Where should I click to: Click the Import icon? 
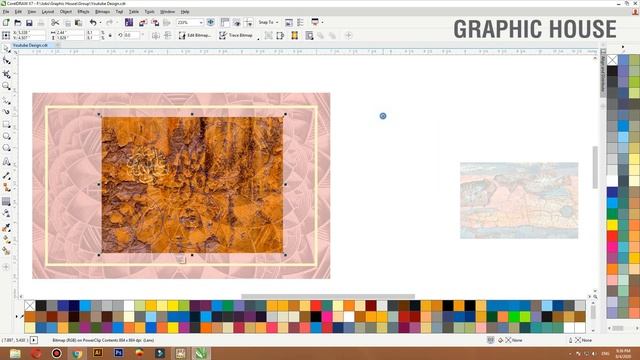pos(143,23)
